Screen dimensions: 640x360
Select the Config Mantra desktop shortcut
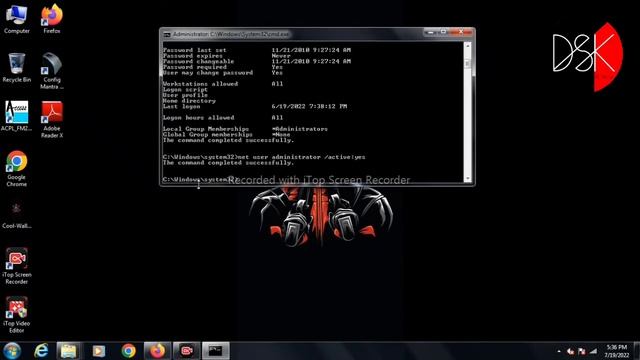52,71
